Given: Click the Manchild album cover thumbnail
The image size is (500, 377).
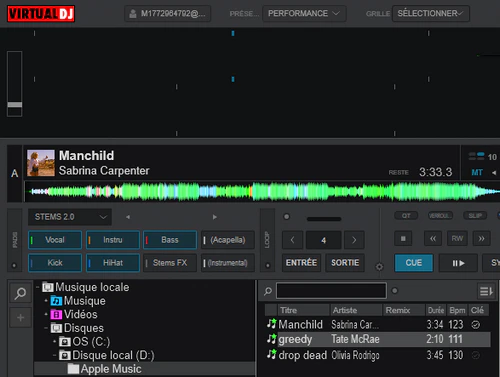Looking at the screenshot, I should tap(41, 163).
